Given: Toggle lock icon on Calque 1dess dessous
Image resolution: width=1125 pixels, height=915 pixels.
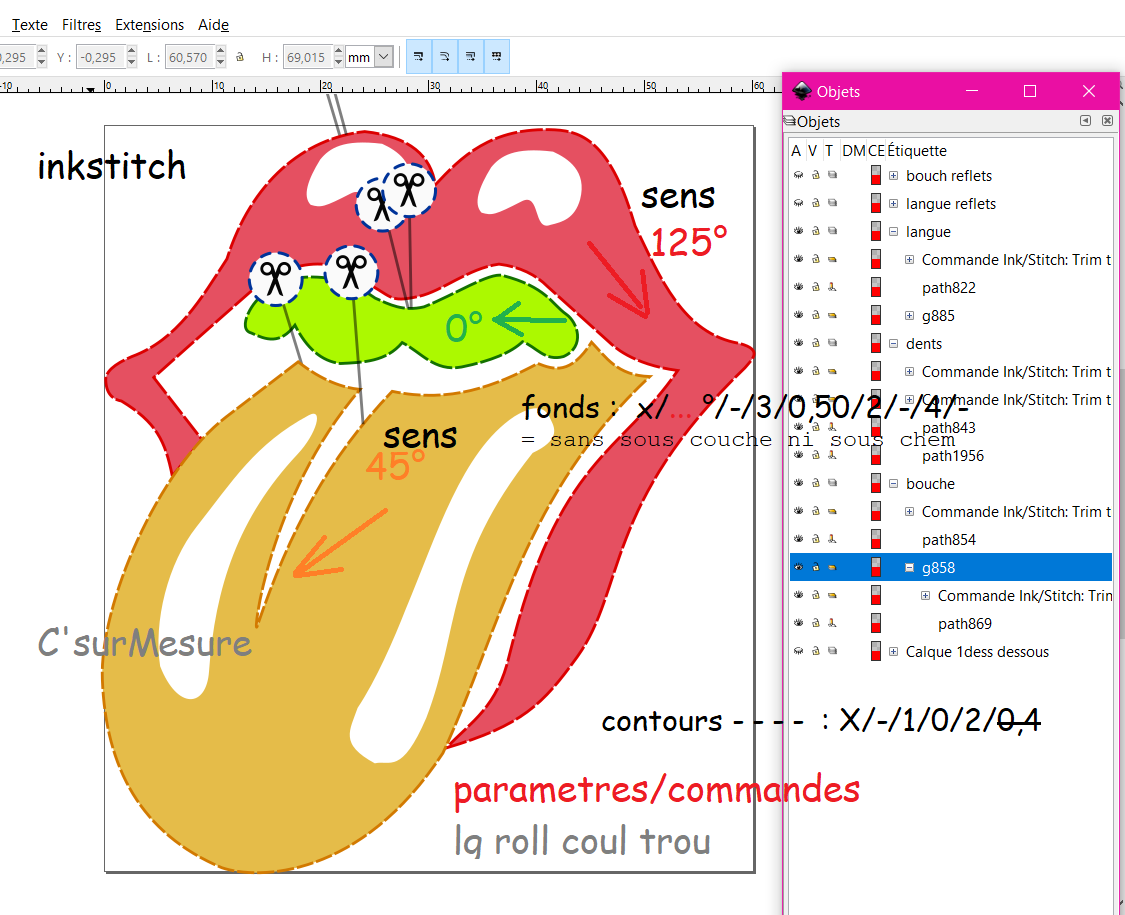Looking at the screenshot, I should [816, 651].
